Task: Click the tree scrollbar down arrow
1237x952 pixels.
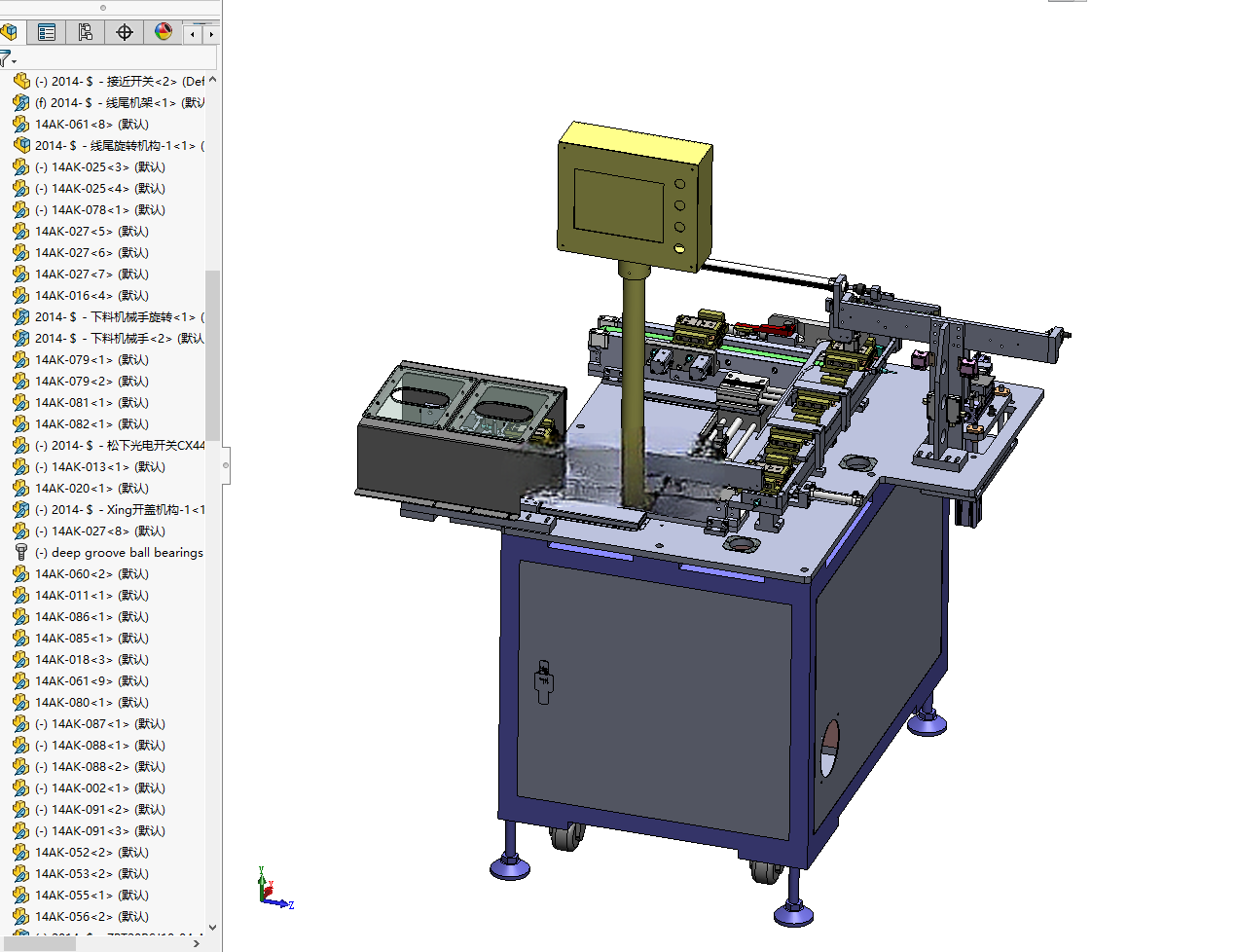Action: click(x=212, y=928)
